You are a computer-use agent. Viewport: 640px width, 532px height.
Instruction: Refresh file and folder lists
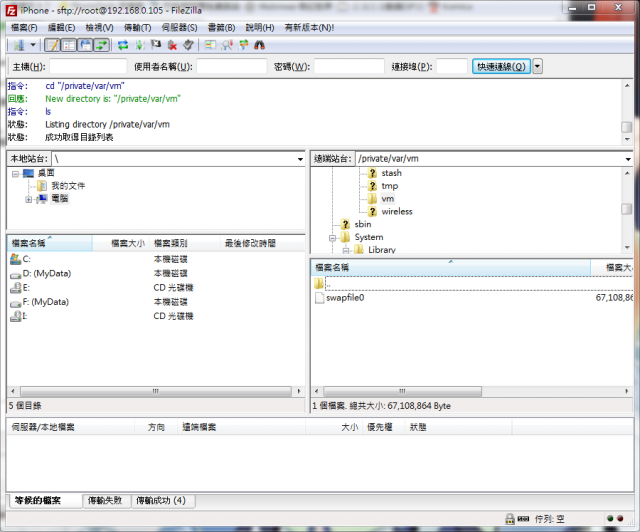coord(123,45)
